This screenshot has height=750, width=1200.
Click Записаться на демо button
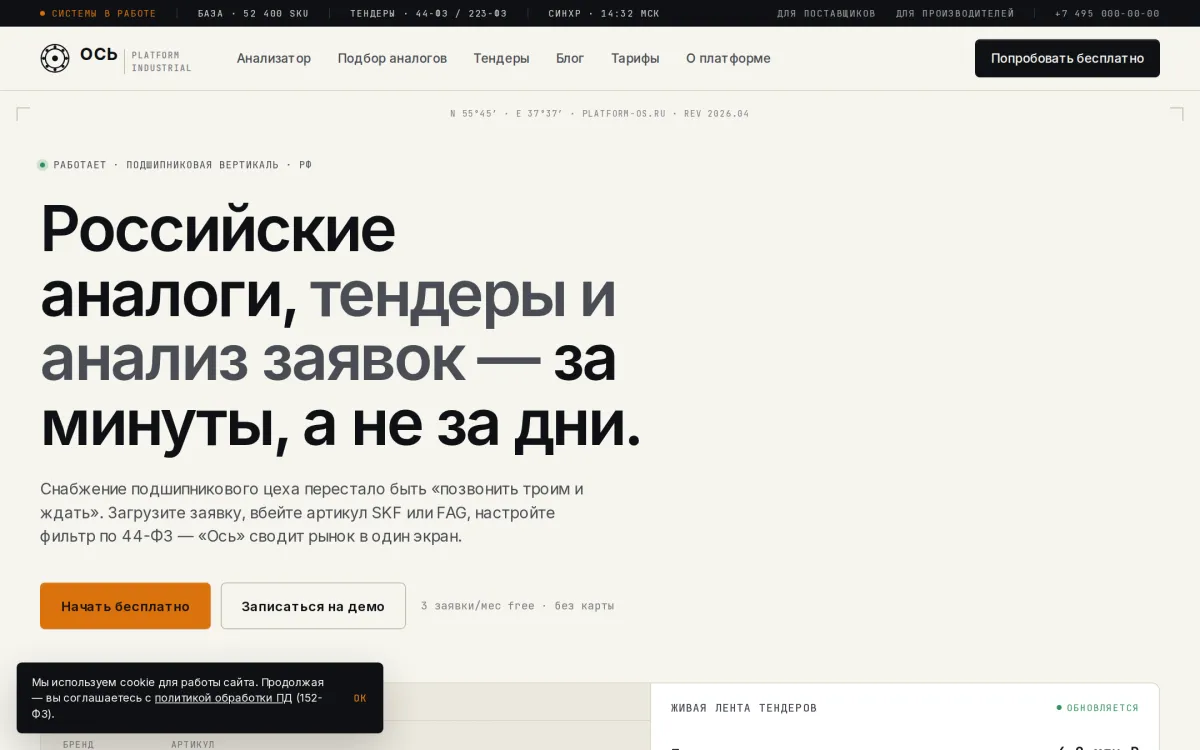(x=313, y=606)
